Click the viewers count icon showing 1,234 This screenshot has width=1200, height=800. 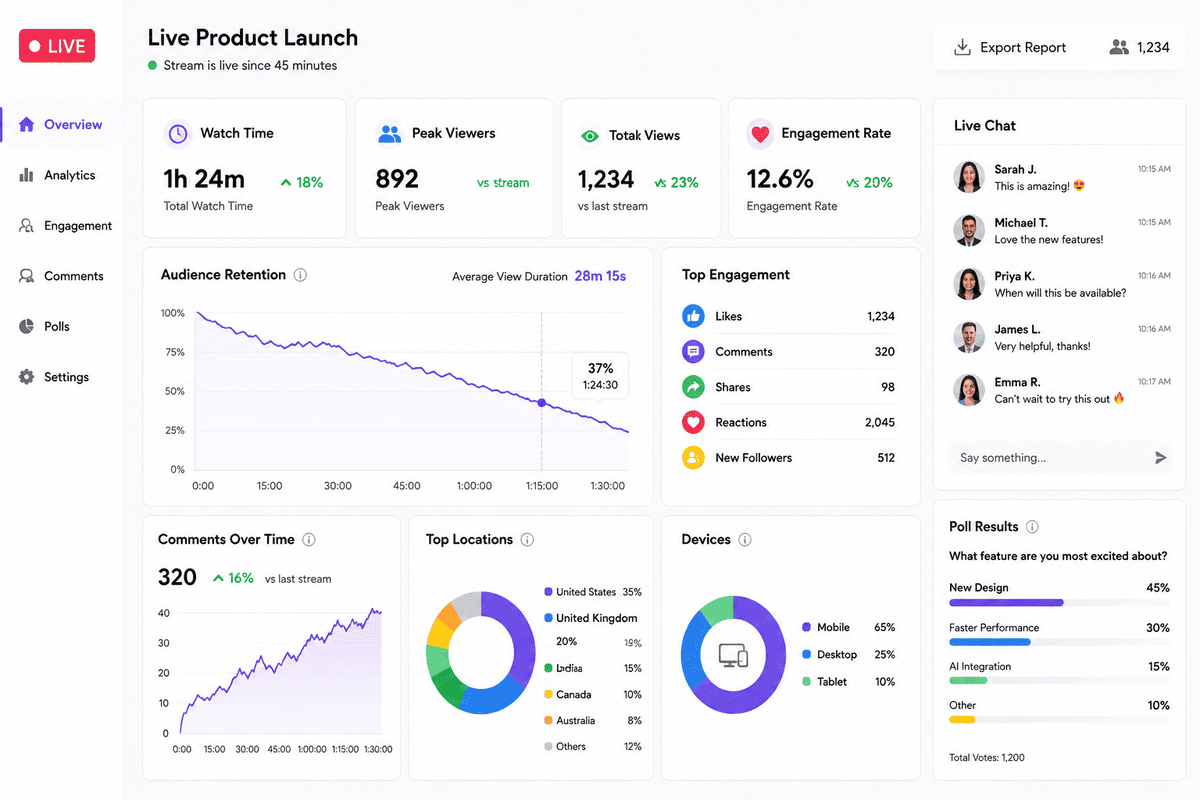pyautogui.click(x=1119, y=47)
